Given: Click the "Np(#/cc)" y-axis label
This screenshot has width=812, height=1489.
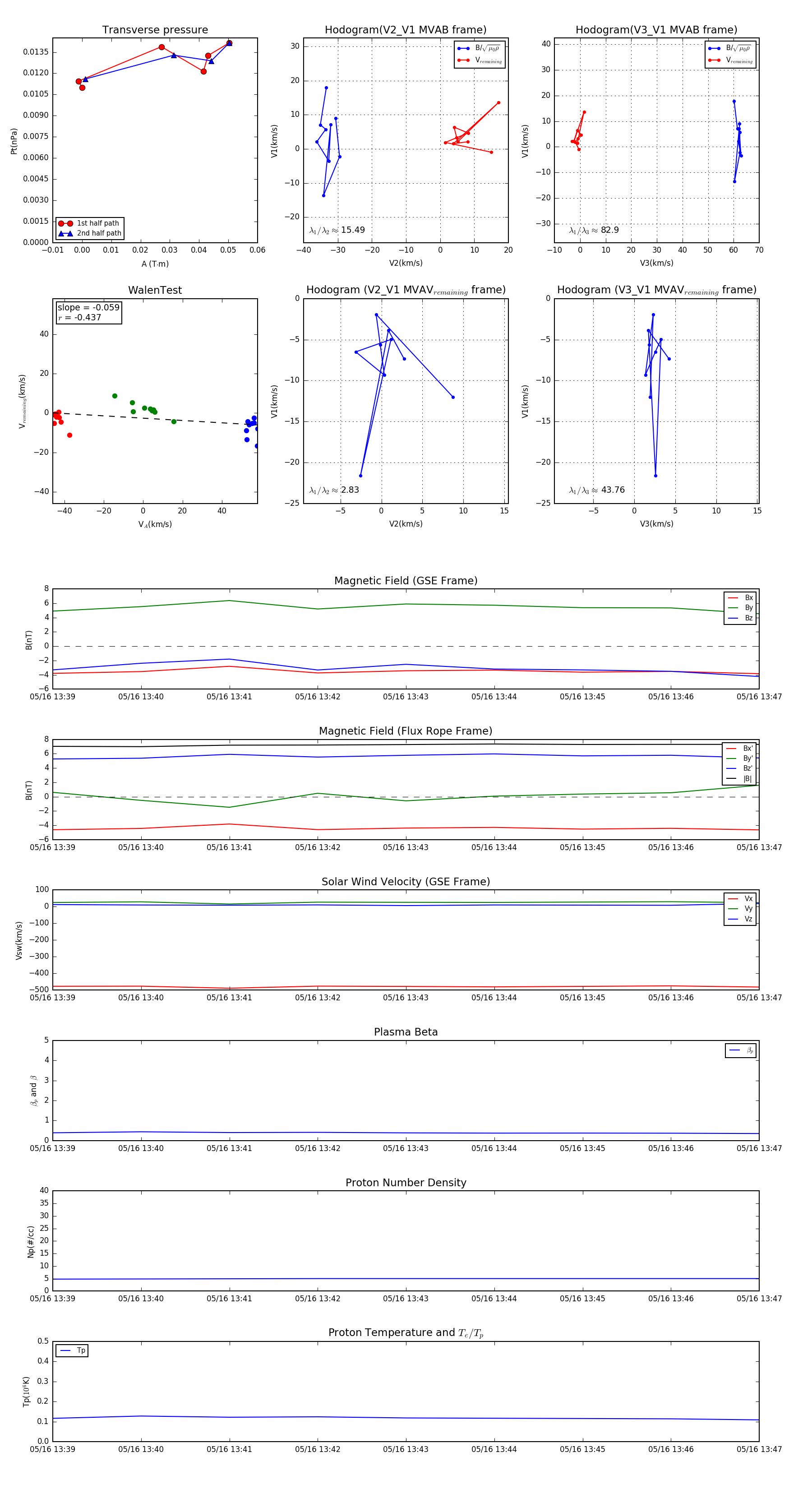Looking at the screenshot, I should coord(31,1242).
